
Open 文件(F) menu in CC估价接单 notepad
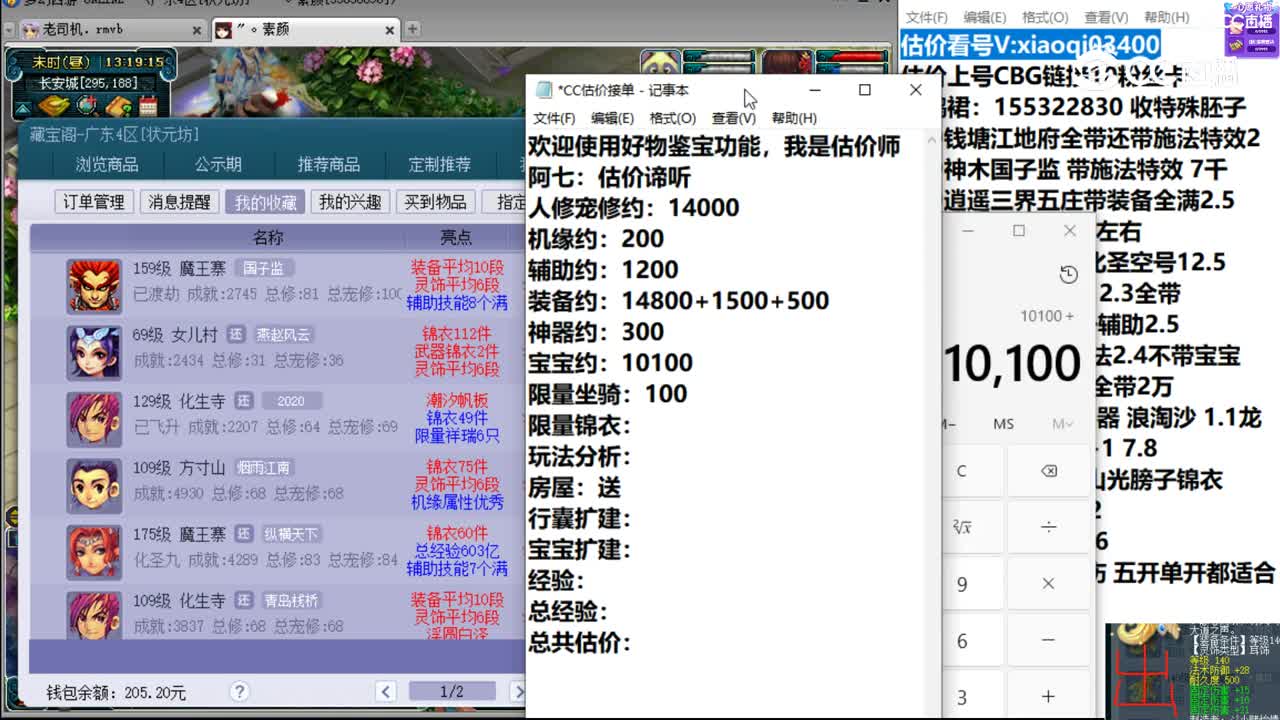tap(554, 118)
